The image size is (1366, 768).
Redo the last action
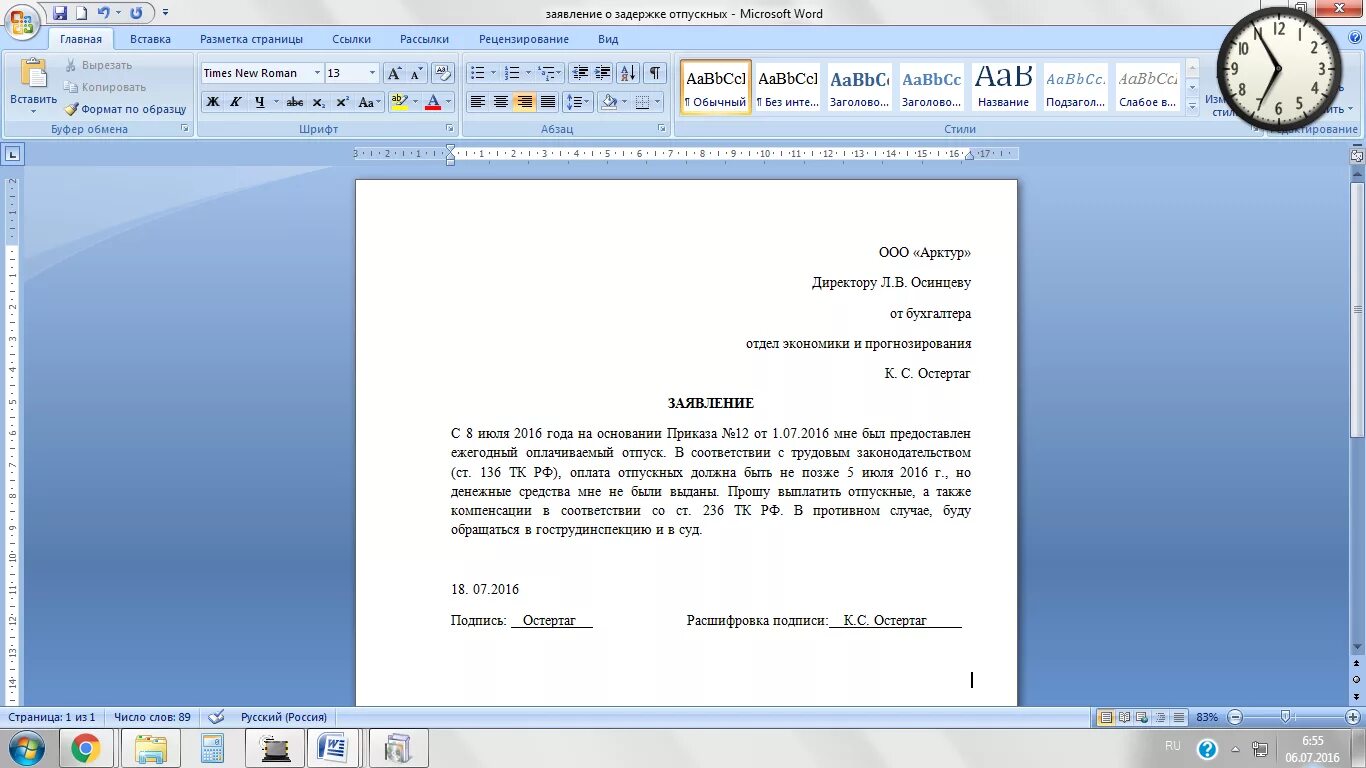click(x=136, y=13)
